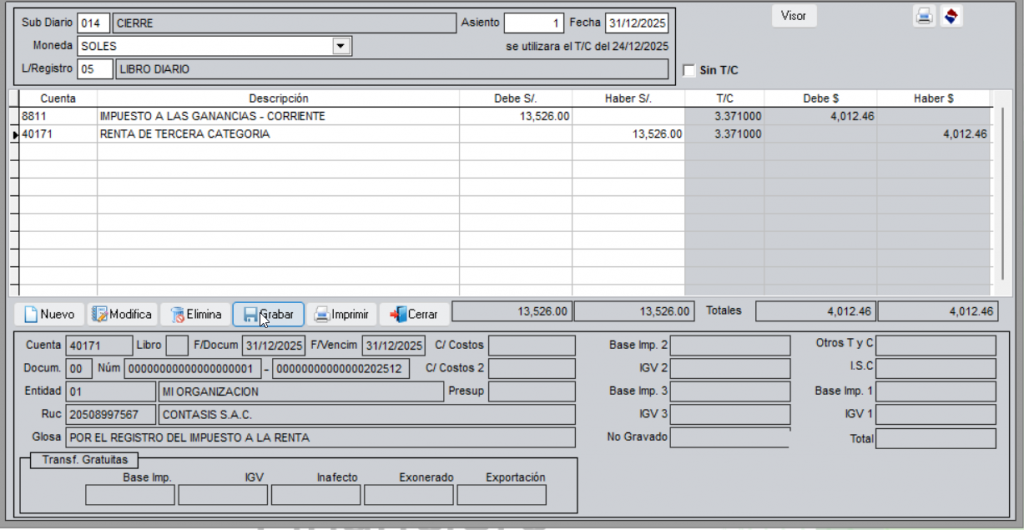Click Debe $ value 4,012.46 in row 8811

pyautogui.click(x=820, y=116)
